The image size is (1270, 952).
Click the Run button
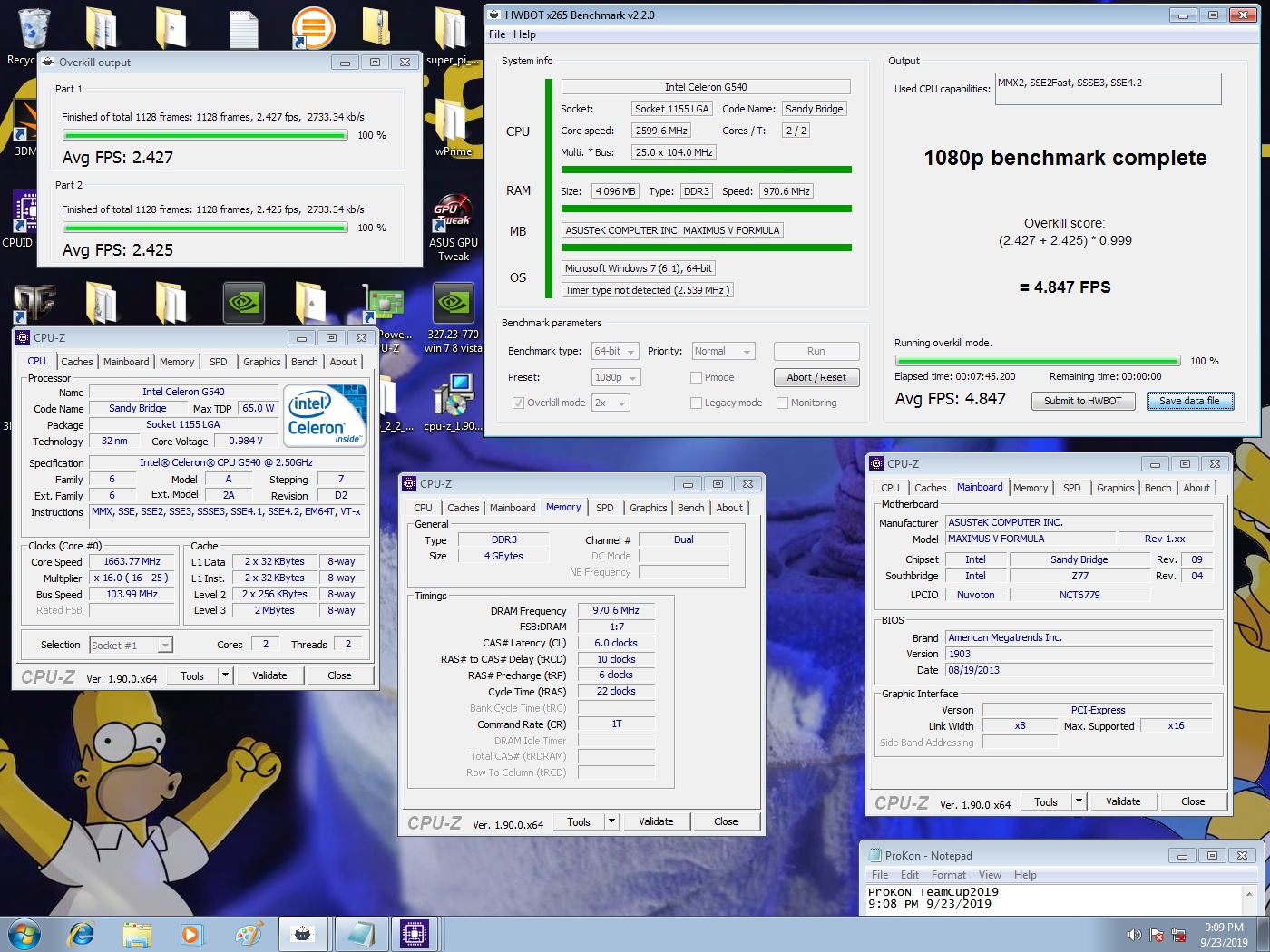point(816,351)
